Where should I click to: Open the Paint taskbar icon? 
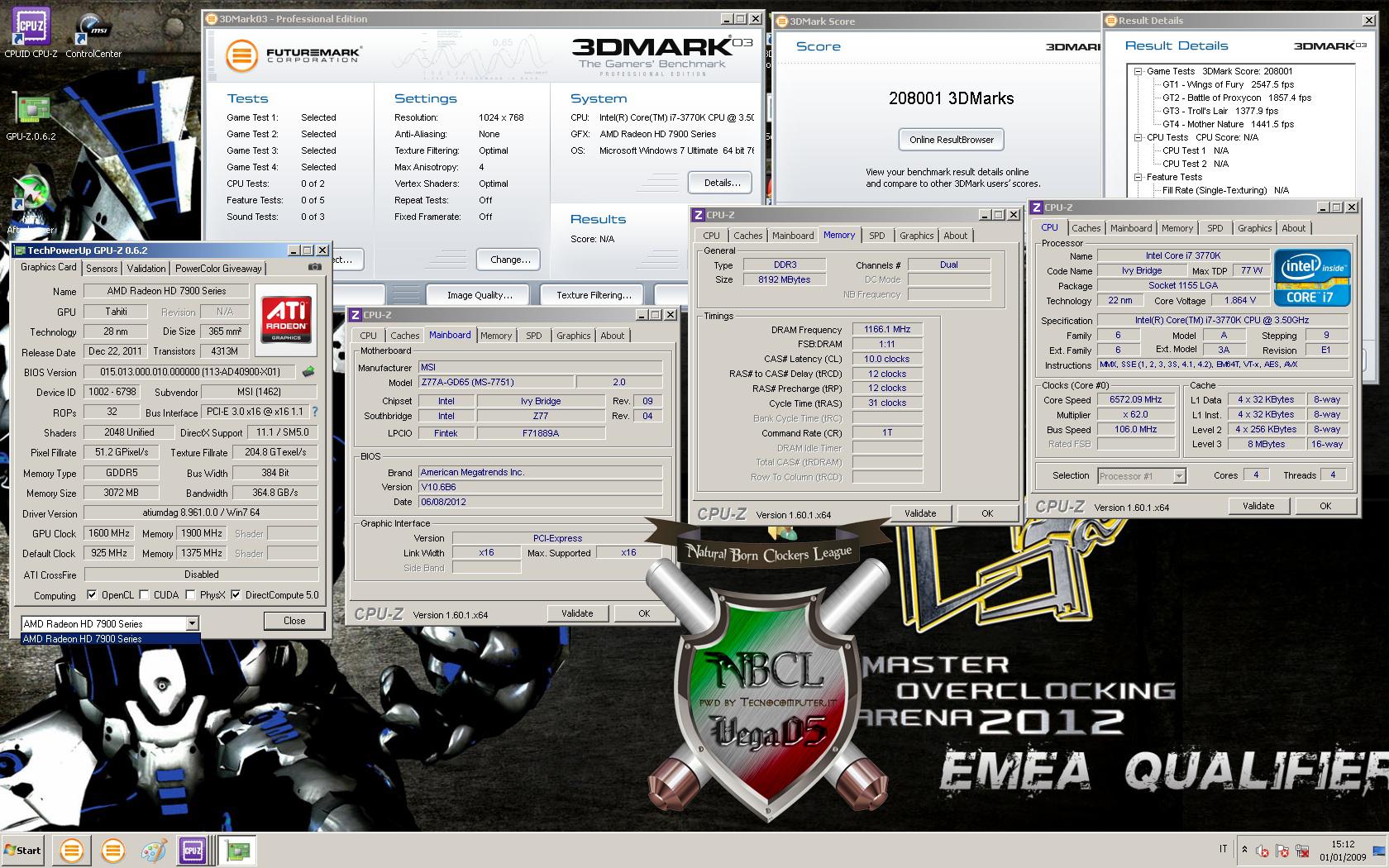pyautogui.click(x=154, y=850)
